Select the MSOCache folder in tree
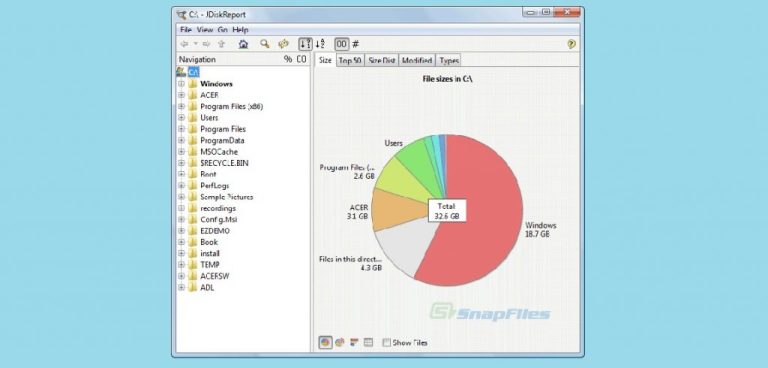The width and height of the screenshot is (768, 368). pos(219,151)
